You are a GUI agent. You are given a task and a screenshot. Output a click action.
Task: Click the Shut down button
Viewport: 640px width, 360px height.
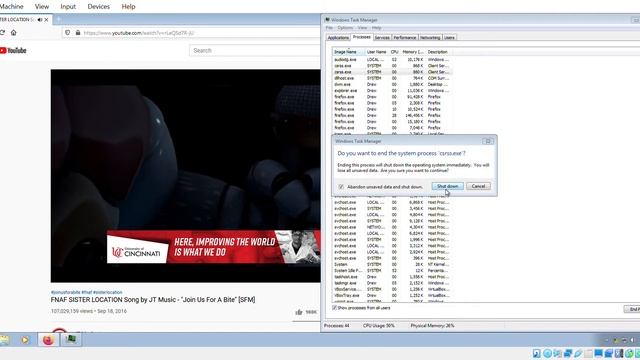pyautogui.click(x=447, y=186)
